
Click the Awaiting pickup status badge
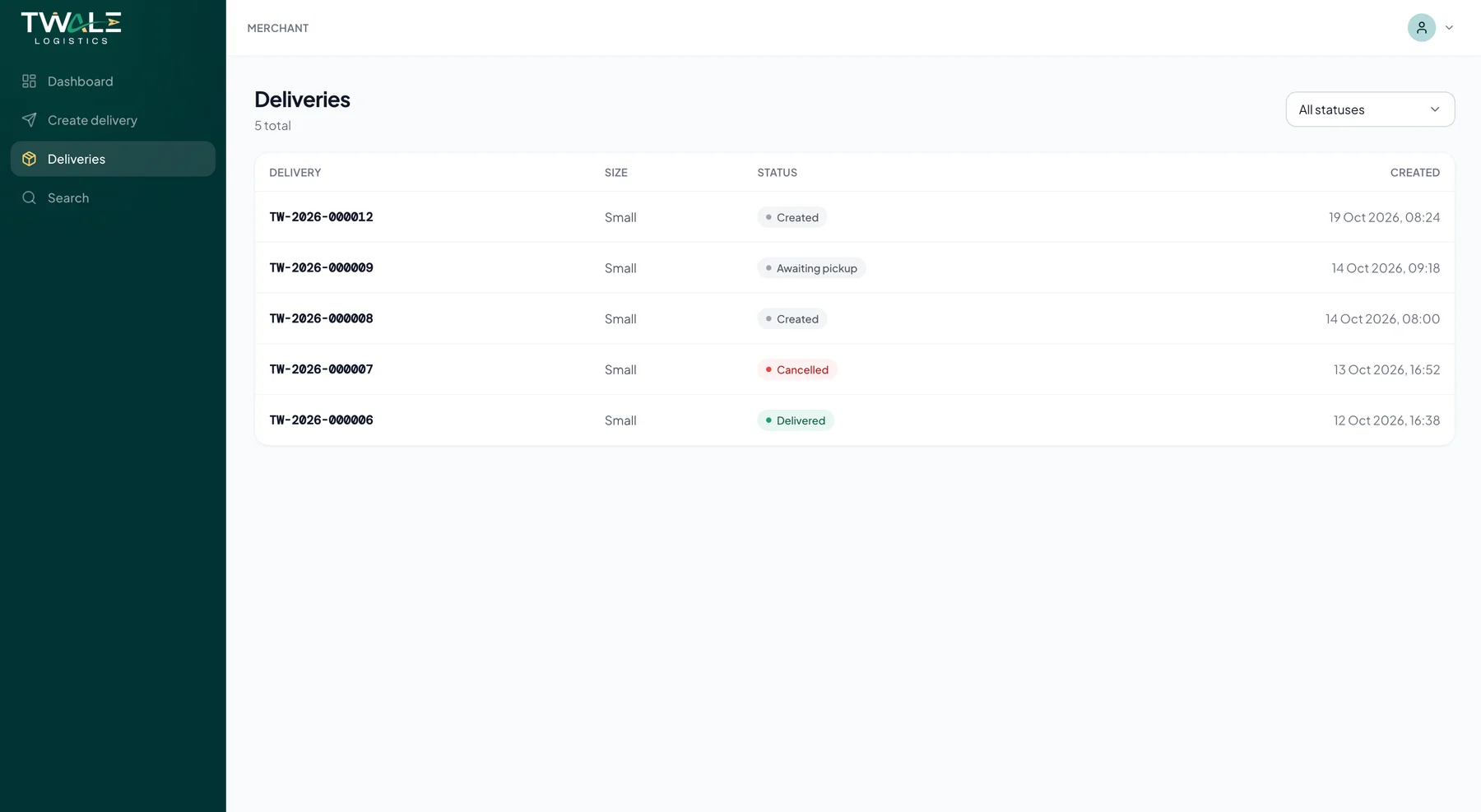[x=811, y=268]
